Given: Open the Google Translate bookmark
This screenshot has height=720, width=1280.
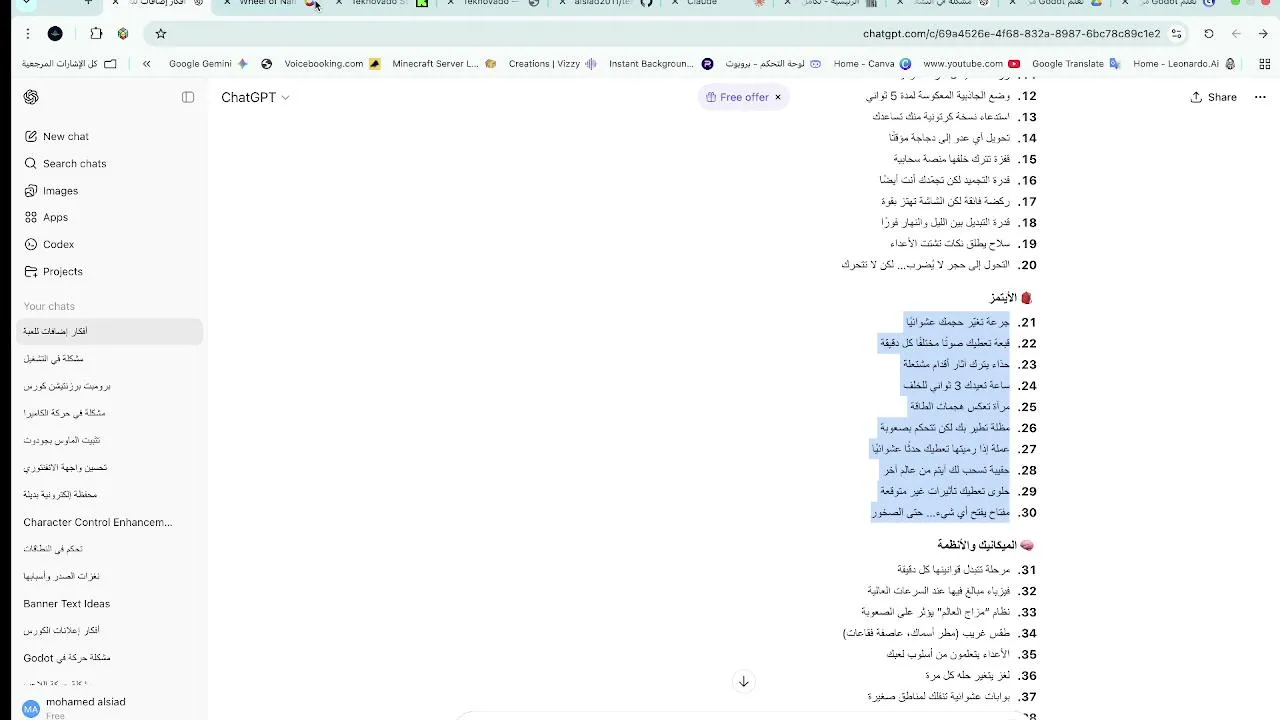Looking at the screenshot, I should [x=1076, y=63].
